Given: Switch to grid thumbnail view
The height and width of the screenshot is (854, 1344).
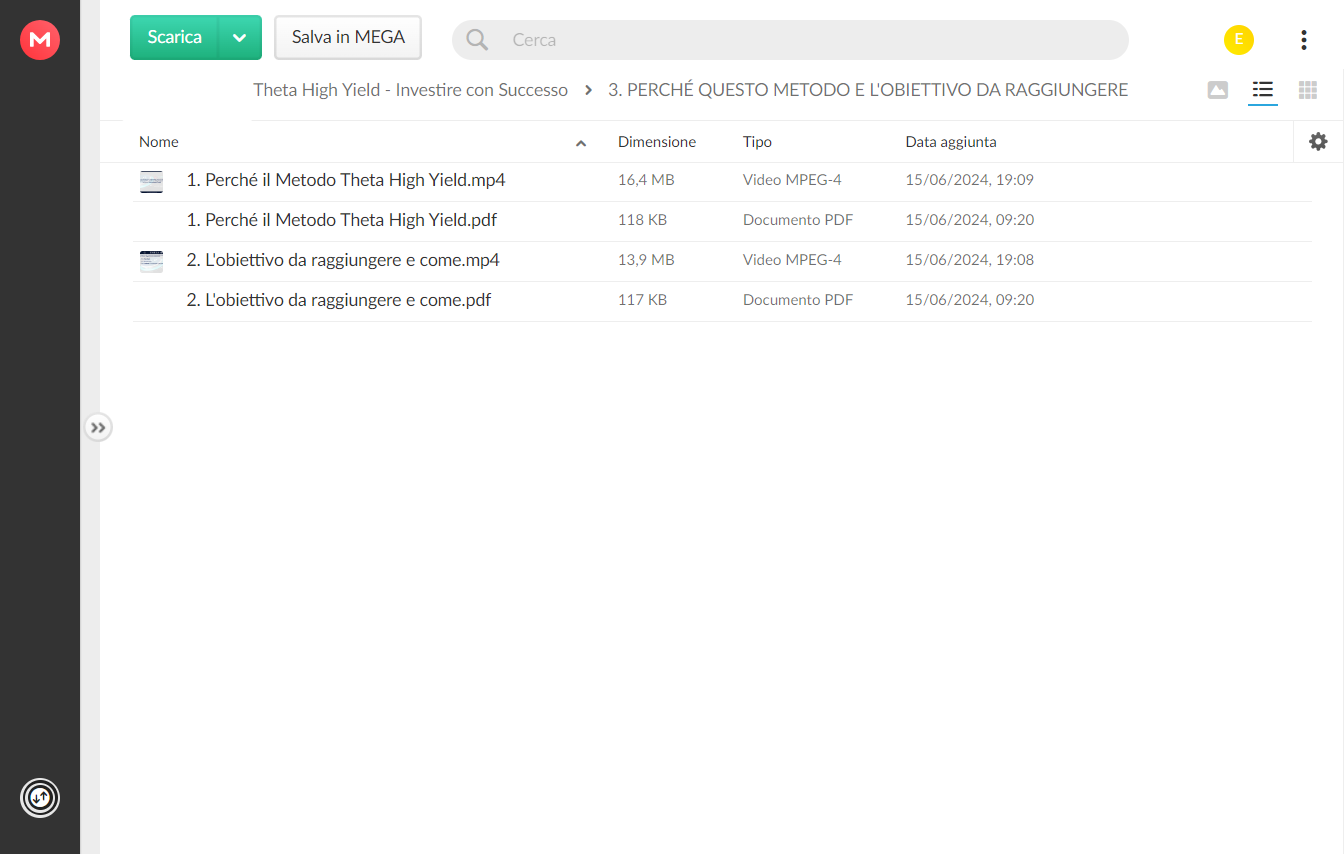Looking at the screenshot, I should pyautogui.click(x=1308, y=90).
